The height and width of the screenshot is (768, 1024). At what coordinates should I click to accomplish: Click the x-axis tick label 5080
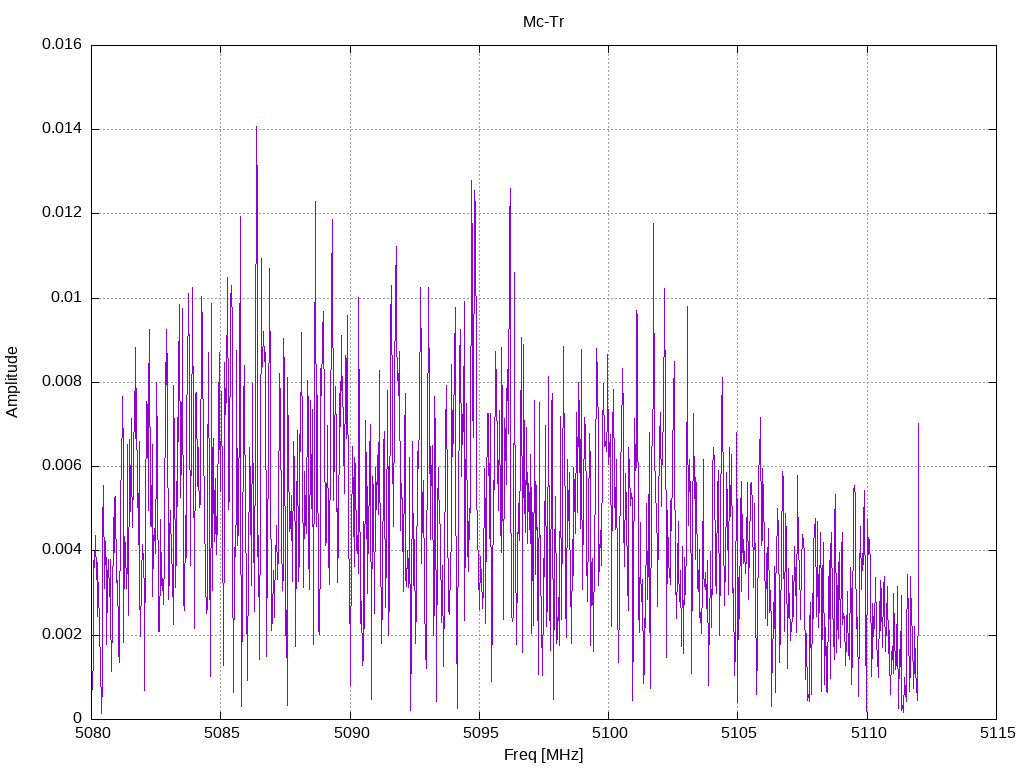pos(92,733)
